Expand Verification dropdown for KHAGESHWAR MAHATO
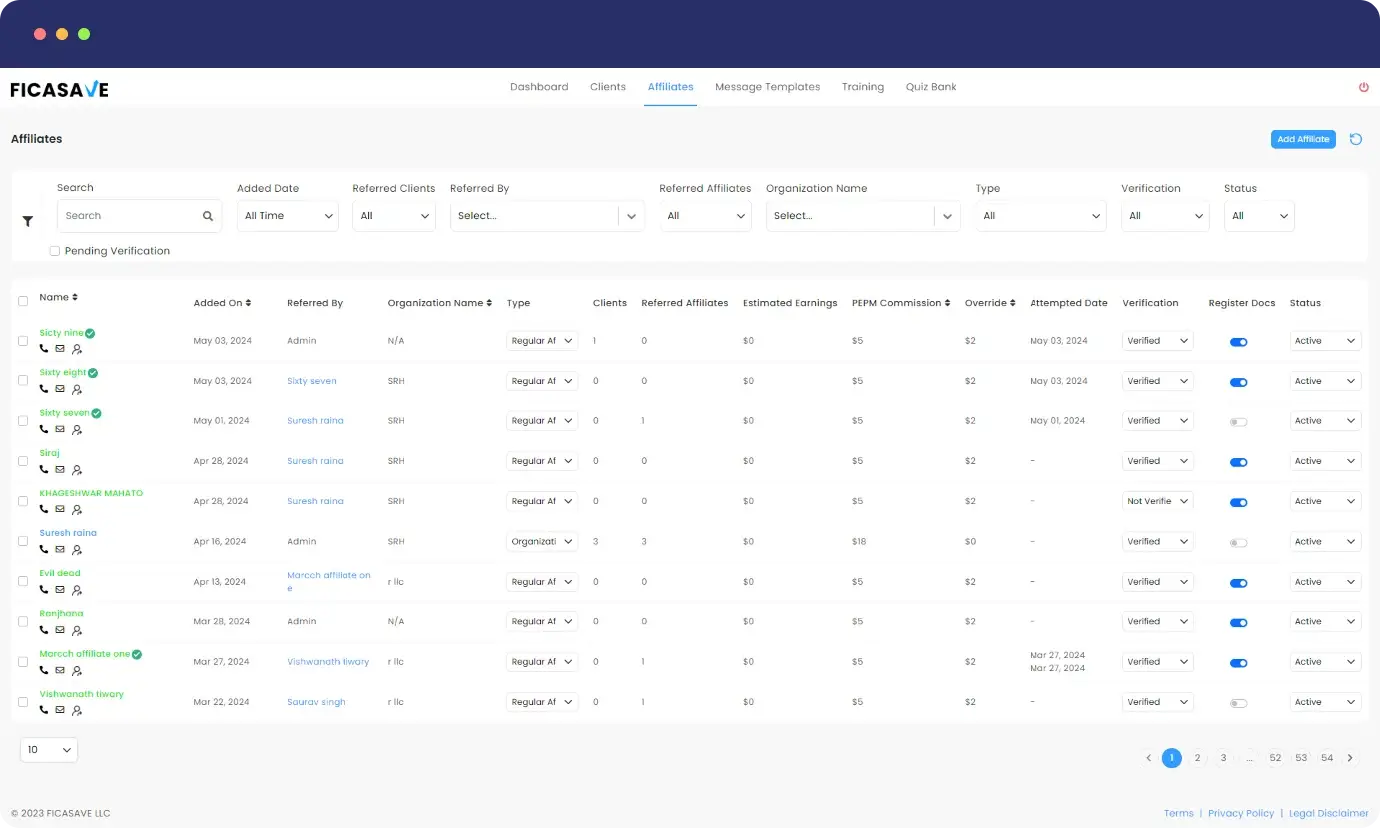The width and height of the screenshot is (1380, 828). pyautogui.click(x=1157, y=502)
